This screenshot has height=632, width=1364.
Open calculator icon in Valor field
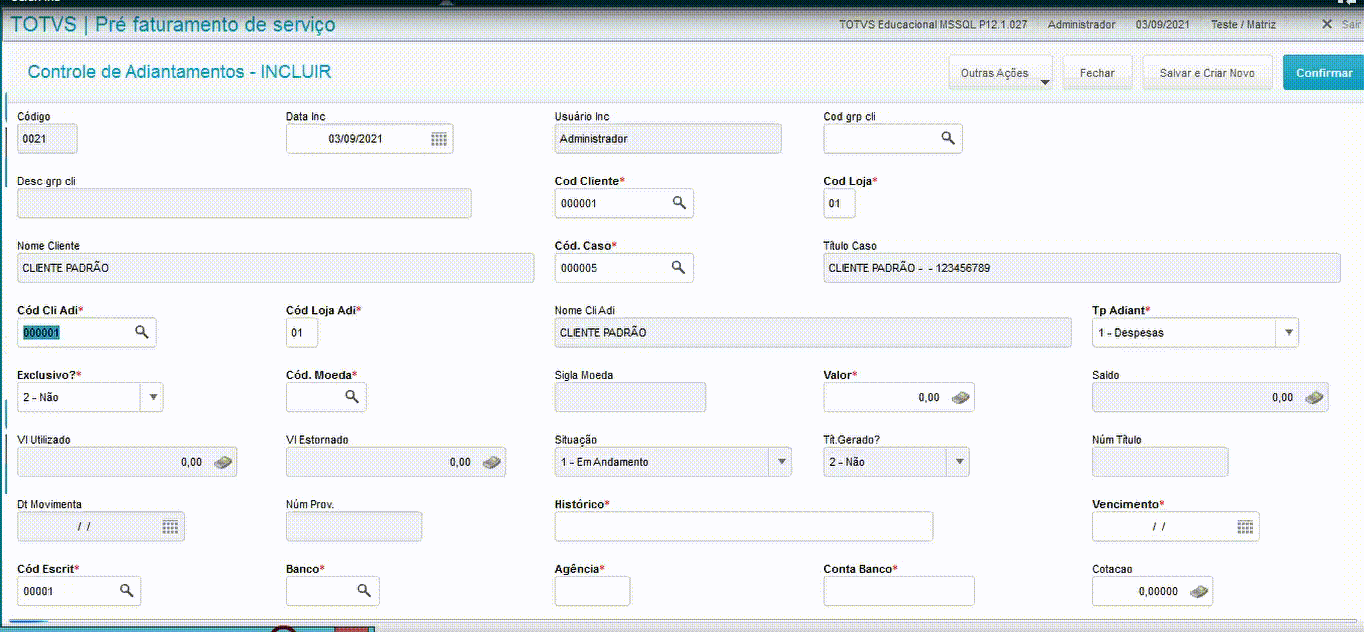click(x=960, y=397)
